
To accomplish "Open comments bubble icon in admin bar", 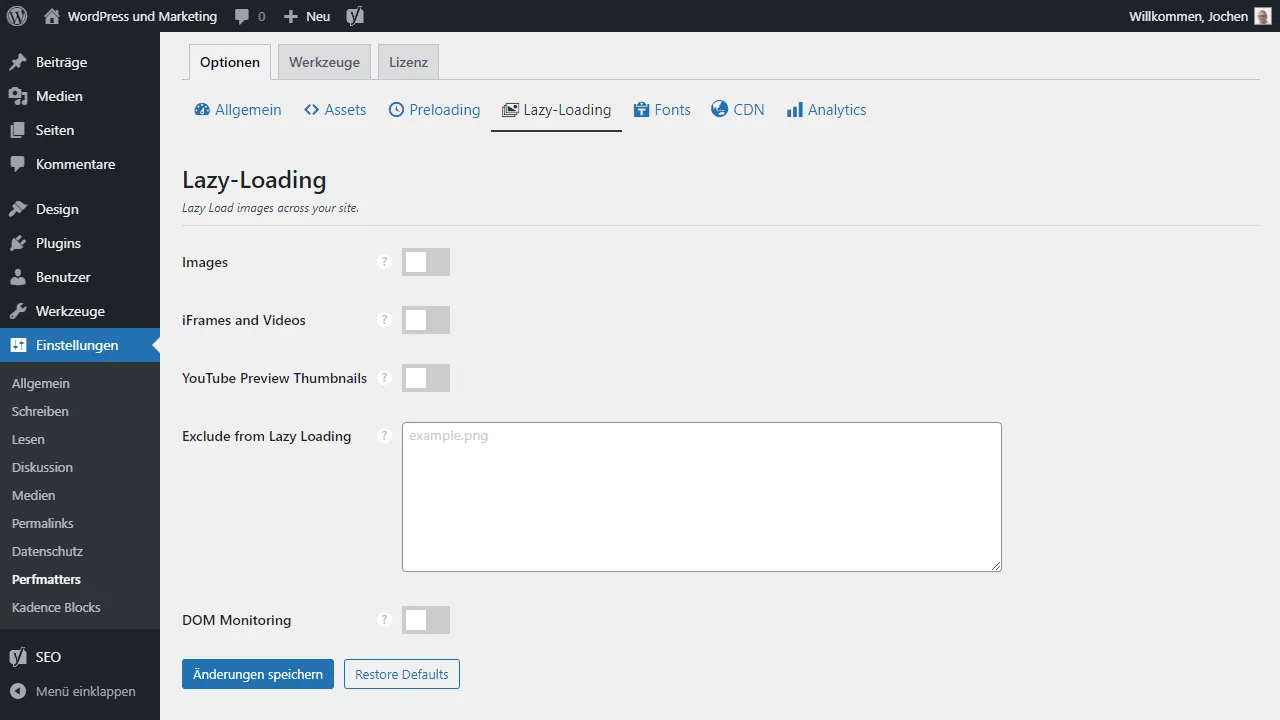I will [242, 17].
